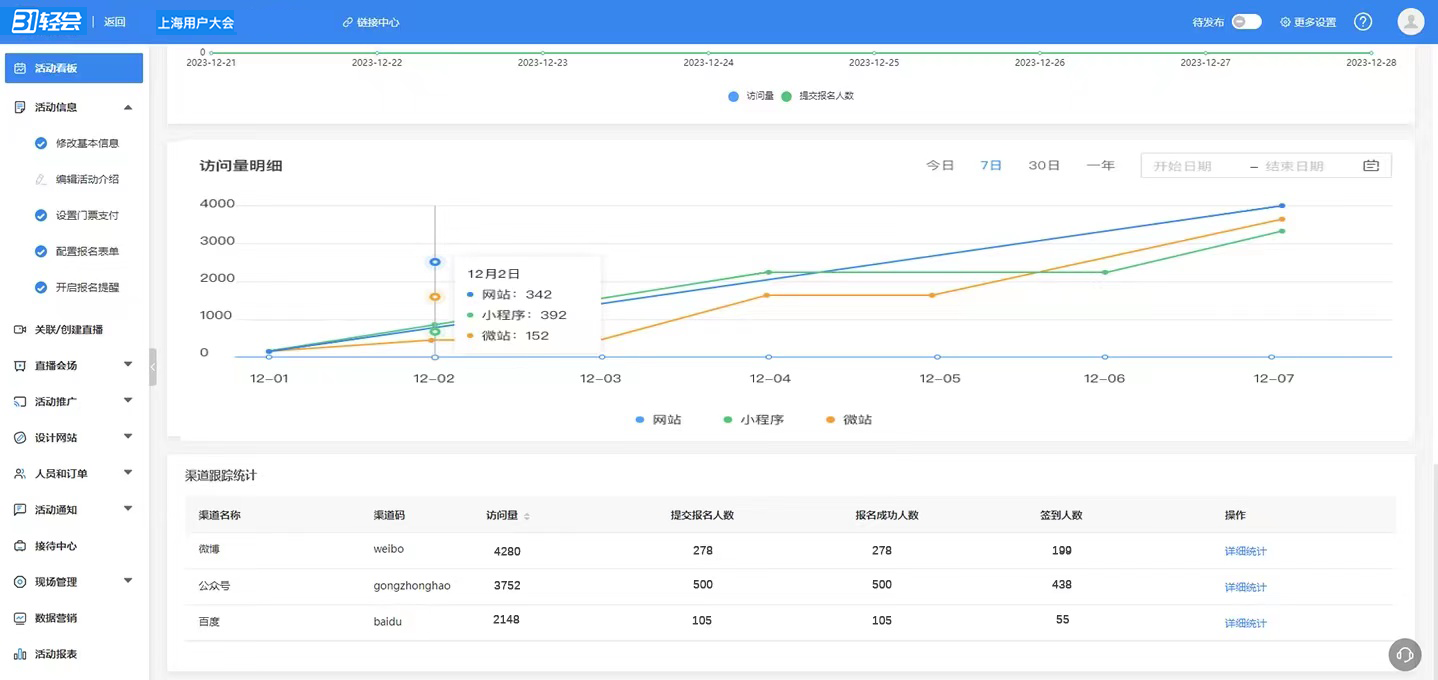1438x680 pixels.
Task: Click the 网站 blue legend marker
Action: (x=640, y=420)
